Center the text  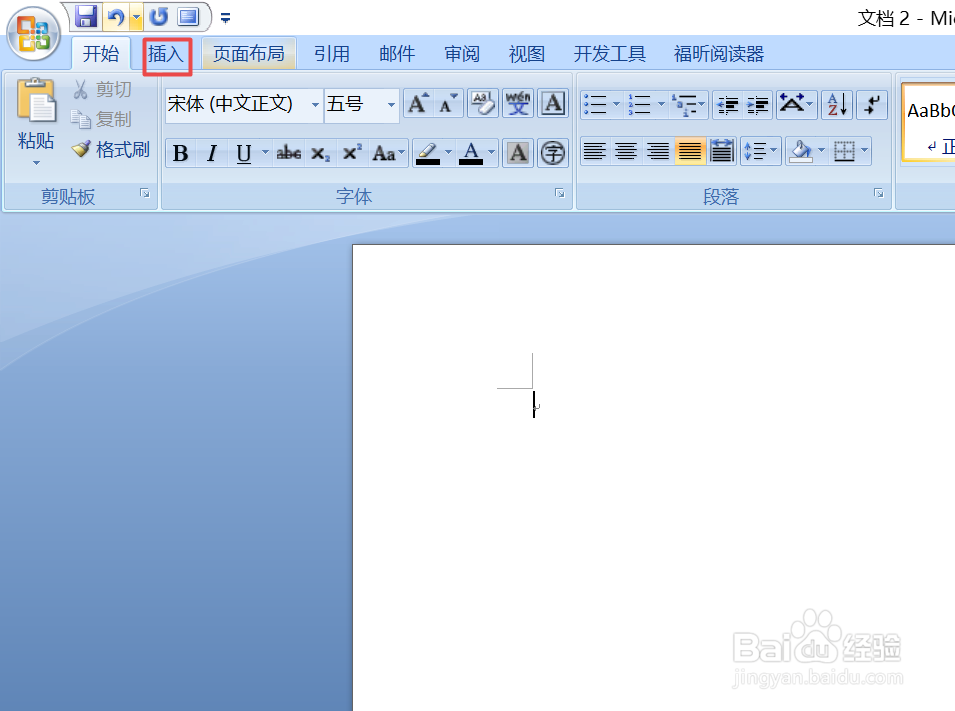coord(626,151)
